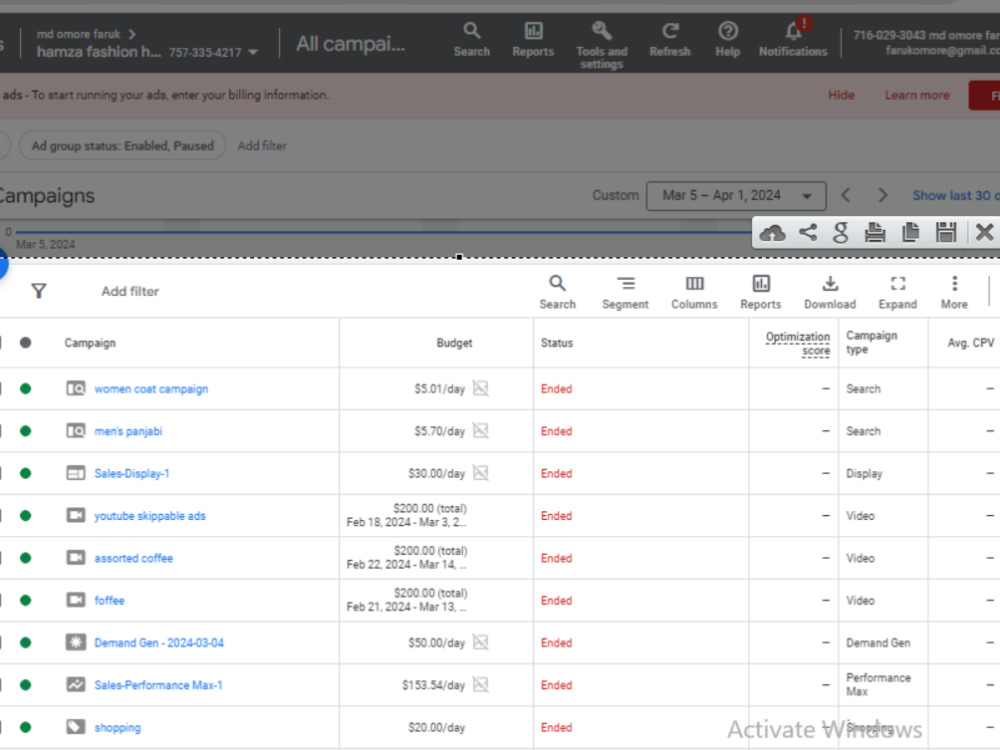Toggle status dot for Demand Gen - 2024-03-04
The width and height of the screenshot is (1000, 750).
[26, 642]
